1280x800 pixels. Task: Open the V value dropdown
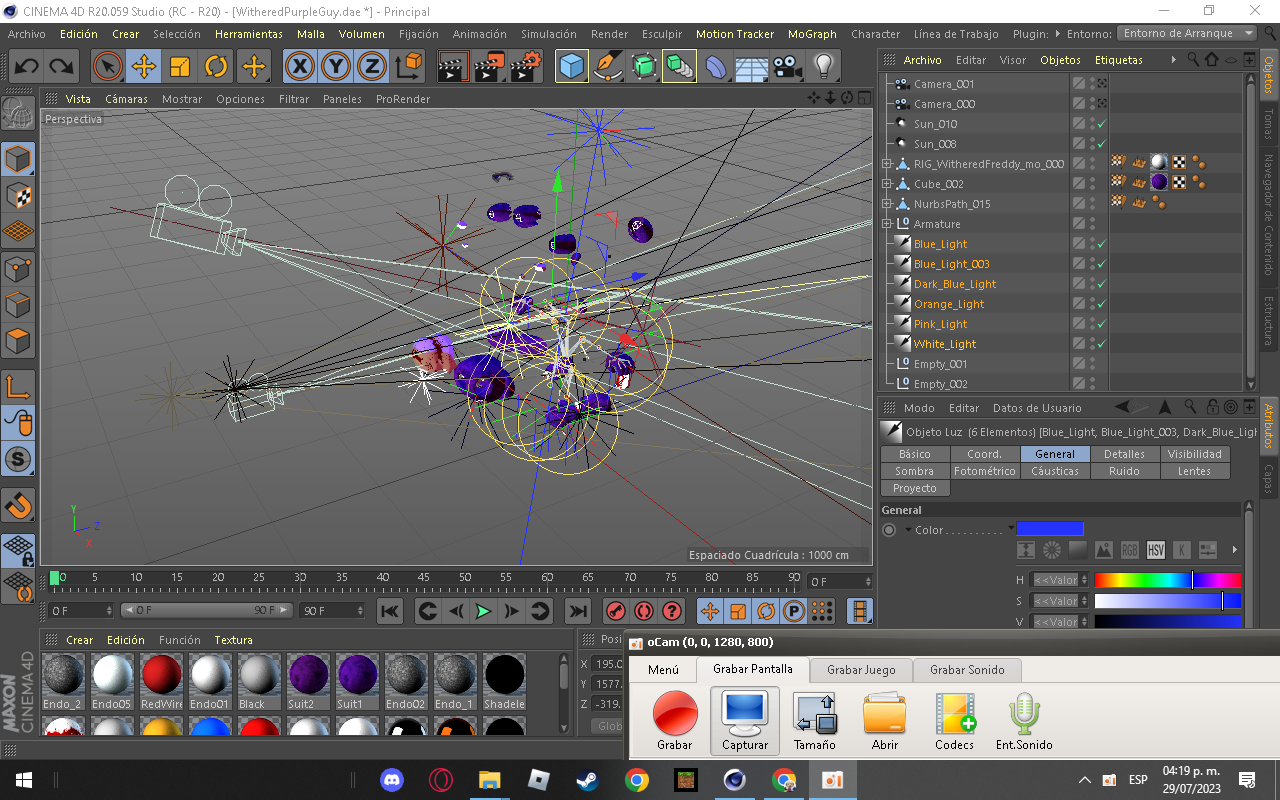[x=1060, y=622]
